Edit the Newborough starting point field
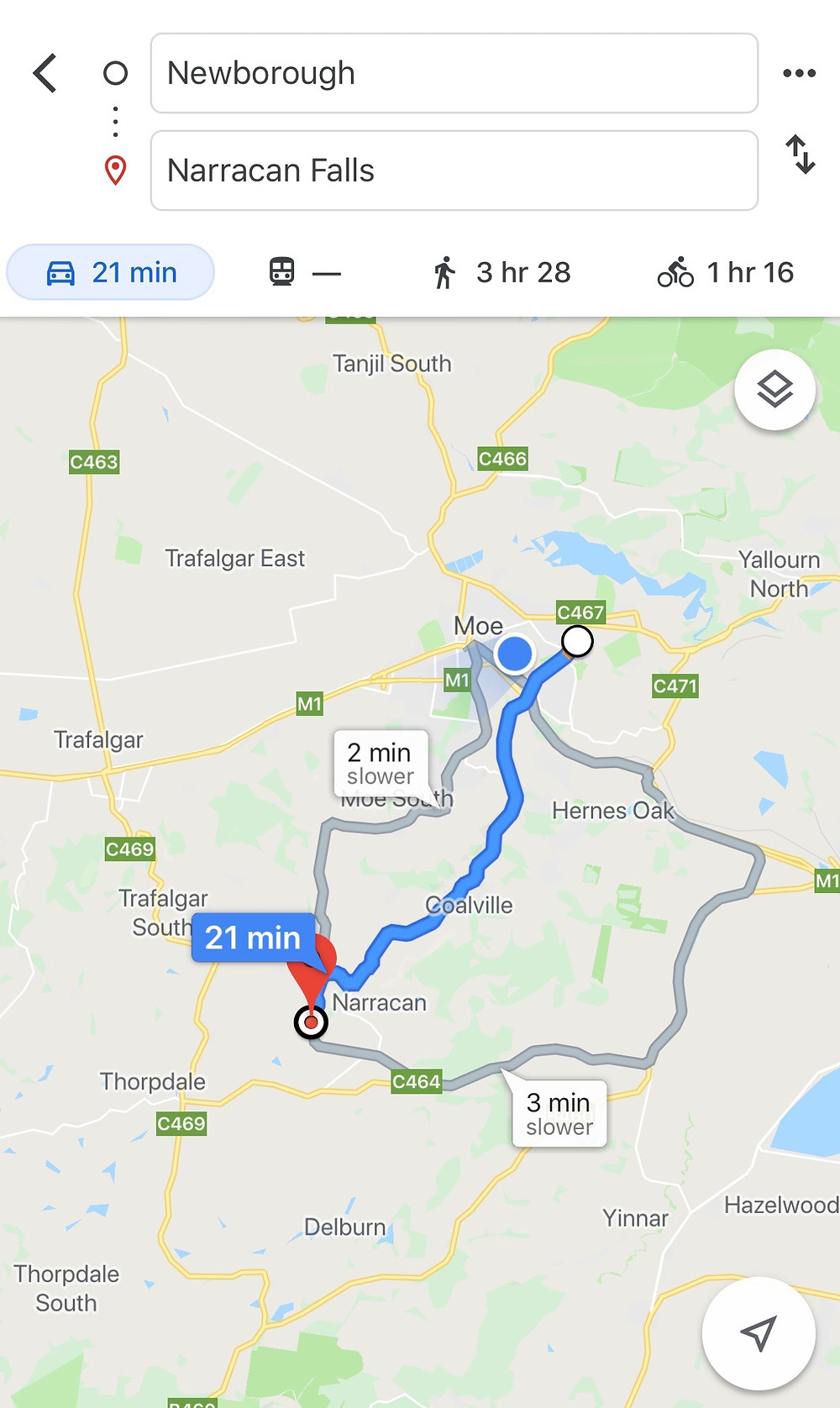840x1408 pixels. [454, 73]
